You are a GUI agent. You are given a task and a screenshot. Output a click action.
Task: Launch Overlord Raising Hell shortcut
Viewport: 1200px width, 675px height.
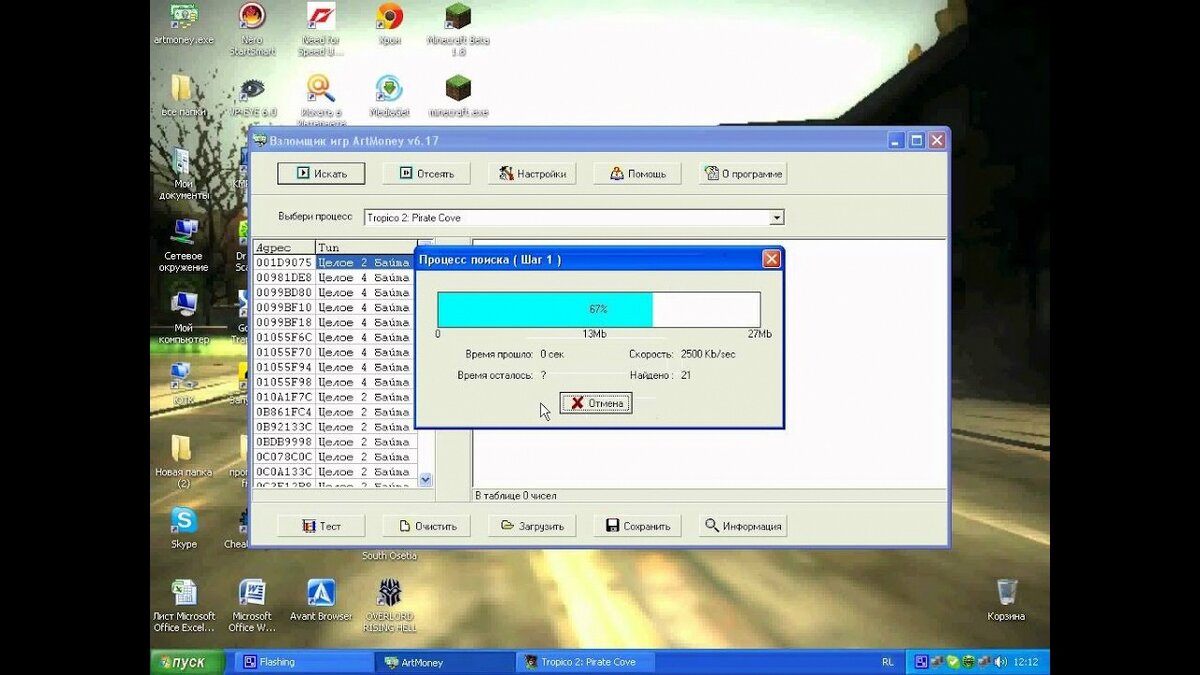389,605
